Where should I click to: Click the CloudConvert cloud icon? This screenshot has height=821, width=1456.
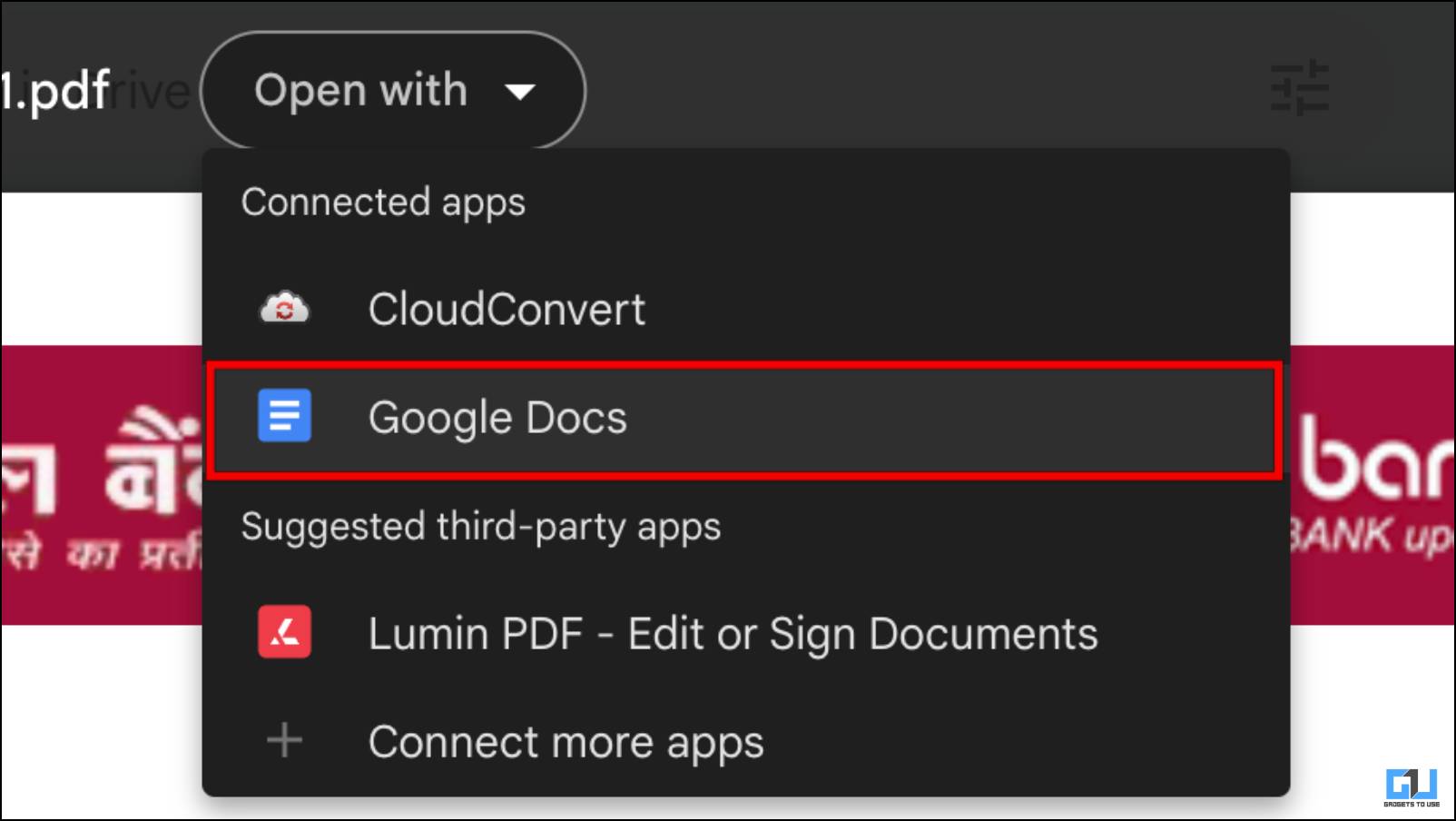coord(284,308)
